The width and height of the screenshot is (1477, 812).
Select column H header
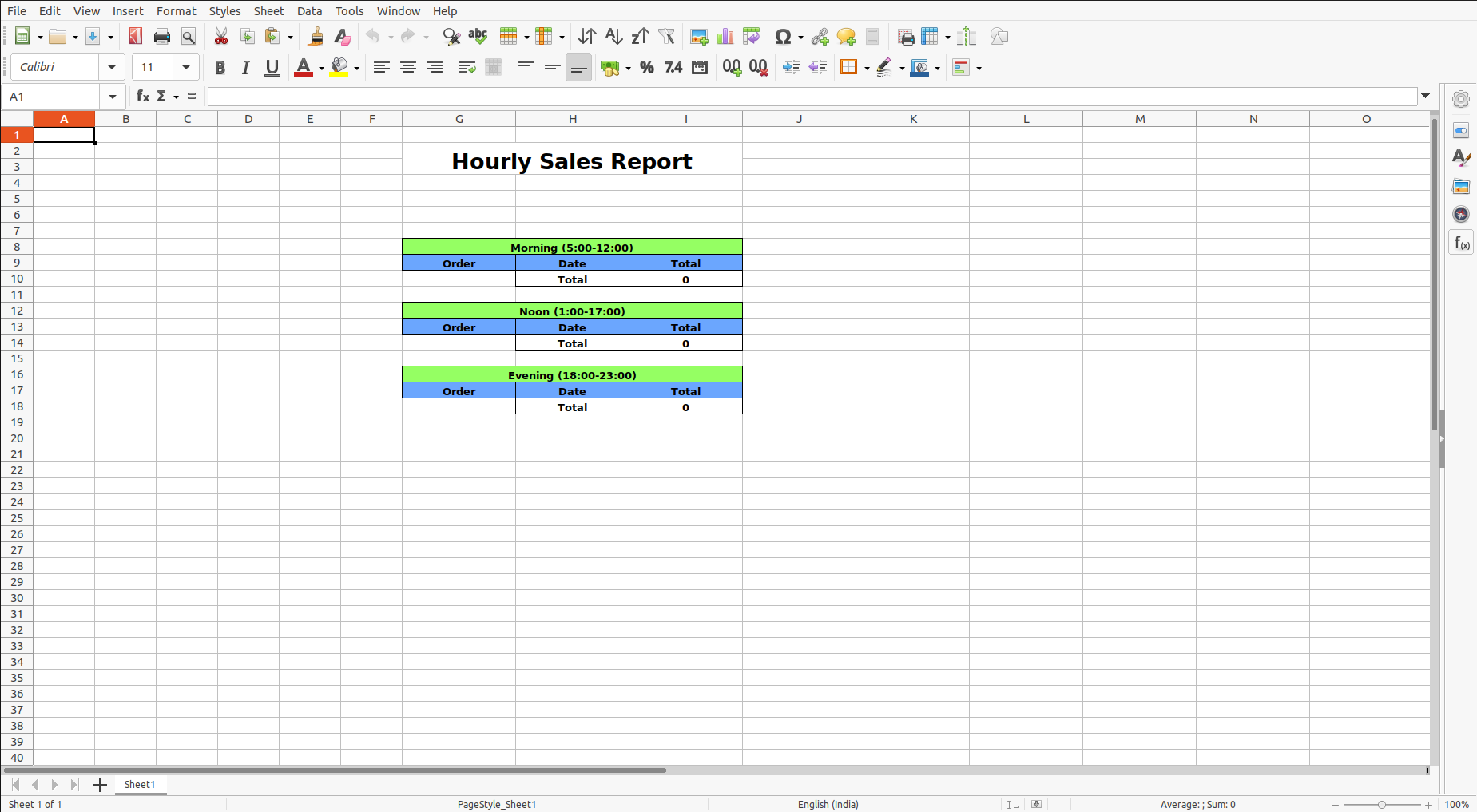573,119
